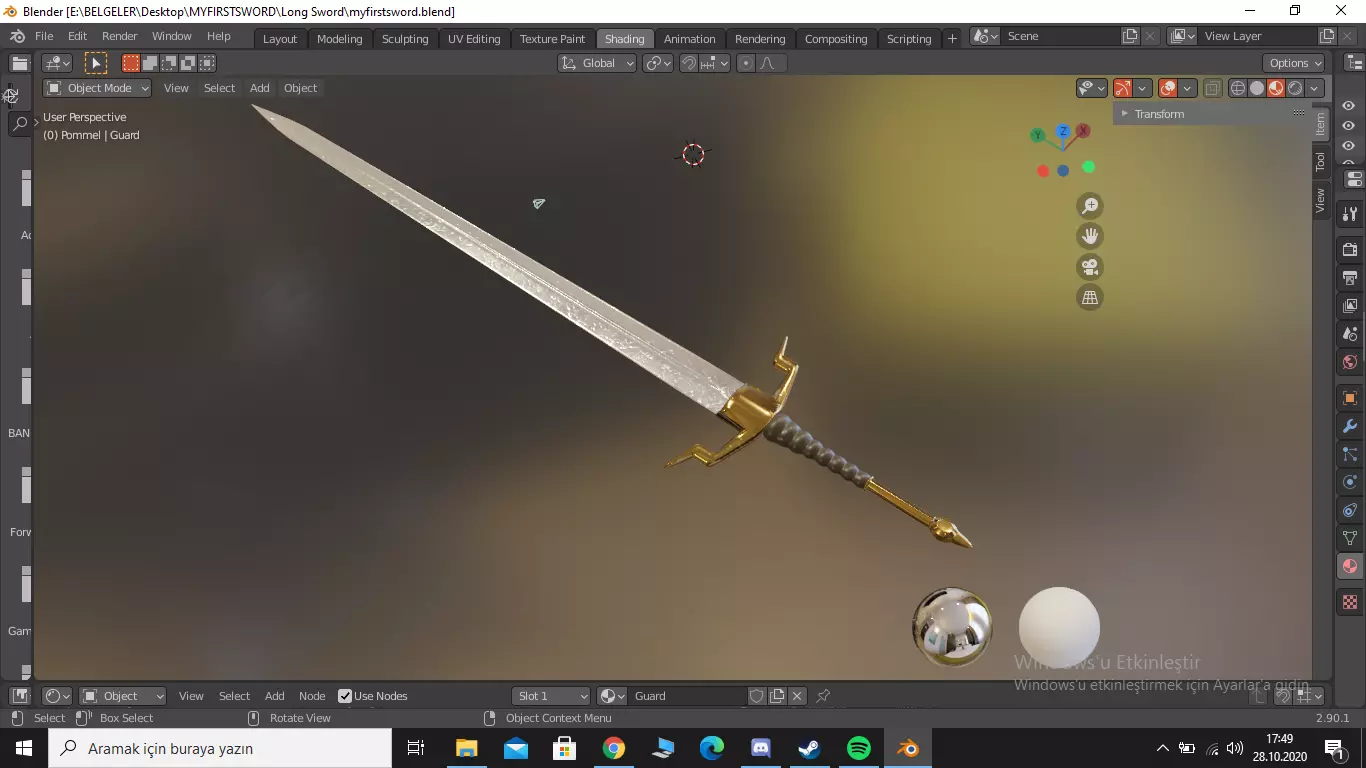Open the Render menu
Image resolution: width=1366 pixels, height=768 pixels.
pos(119,36)
